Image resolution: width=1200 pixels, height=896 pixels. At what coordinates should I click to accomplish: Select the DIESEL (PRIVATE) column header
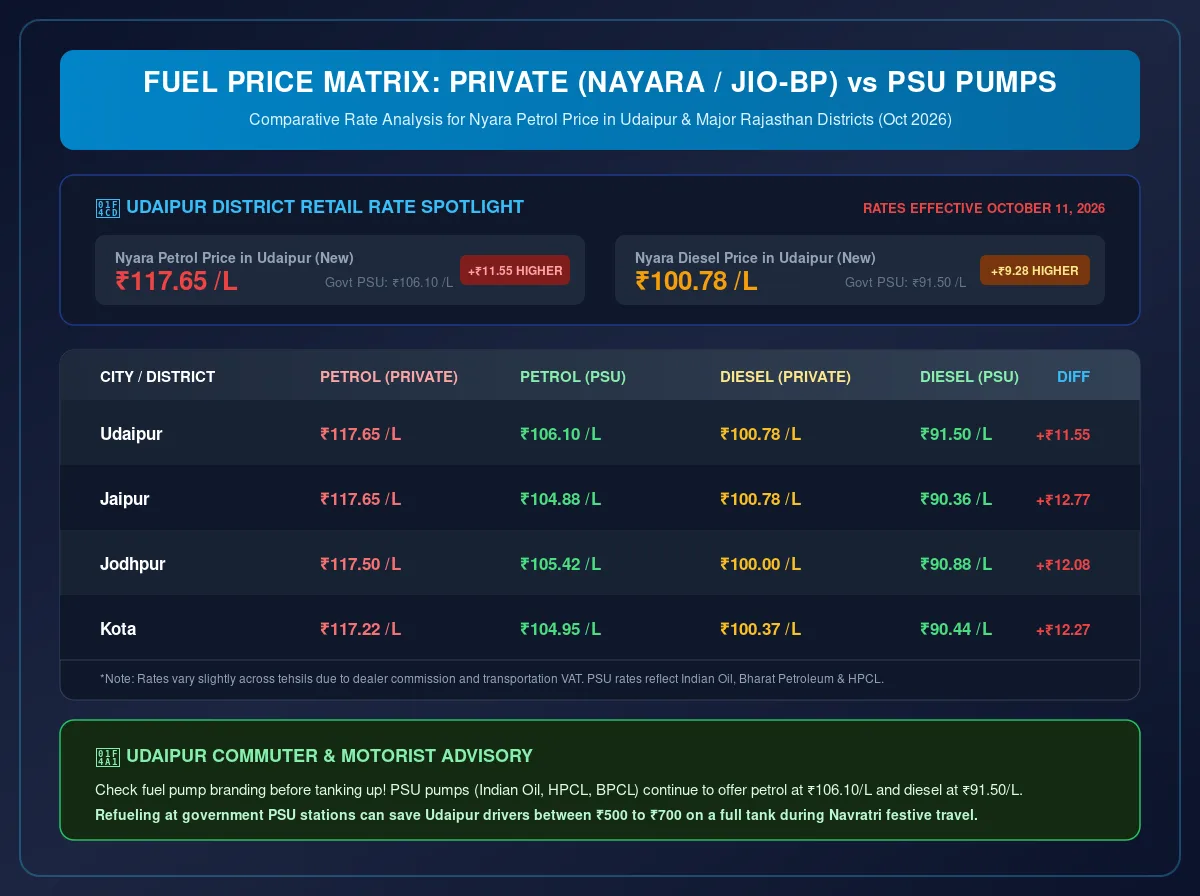(x=785, y=377)
